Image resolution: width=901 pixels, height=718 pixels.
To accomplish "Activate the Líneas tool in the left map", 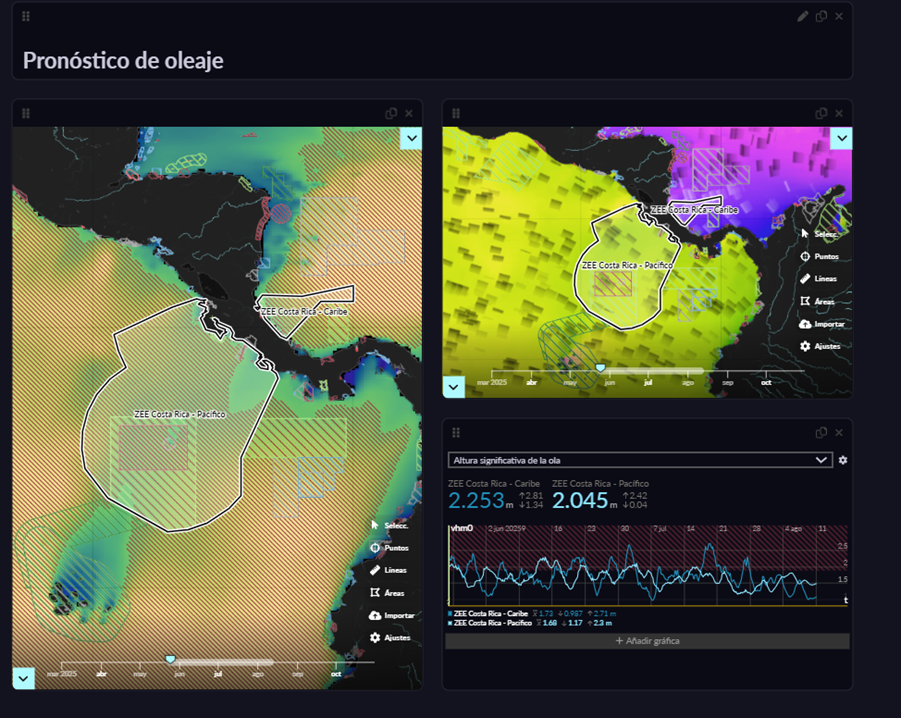I will click(375, 570).
